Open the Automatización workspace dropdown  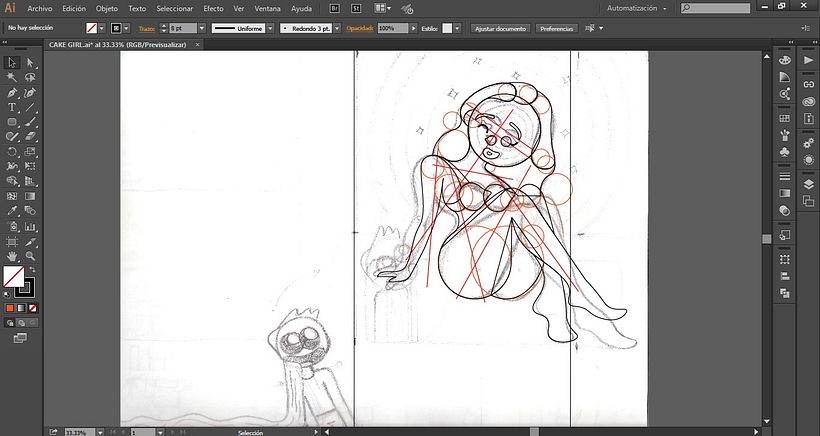click(x=636, y=8)
